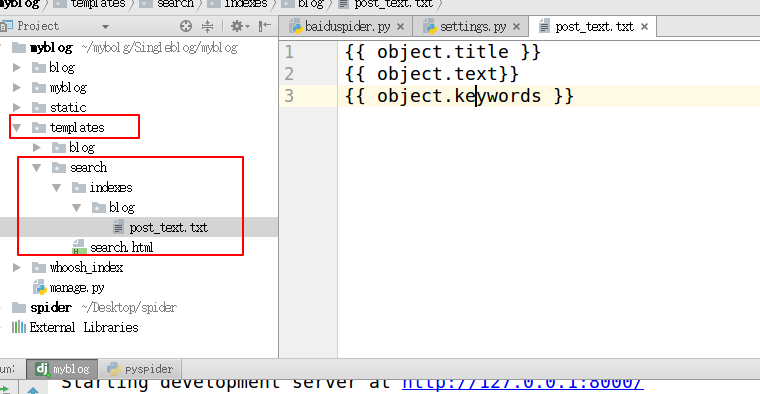
Task: Click the indexes breadcrumb
Action: [246, 4]
